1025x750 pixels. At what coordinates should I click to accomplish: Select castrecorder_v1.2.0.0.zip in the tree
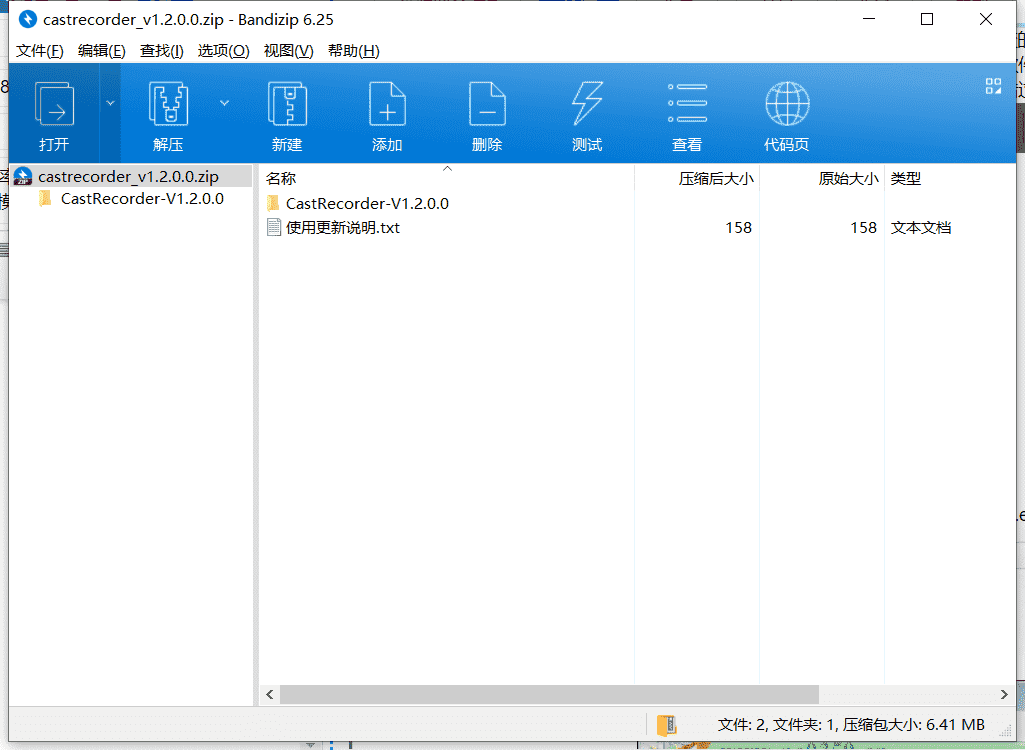pos(128,177)
